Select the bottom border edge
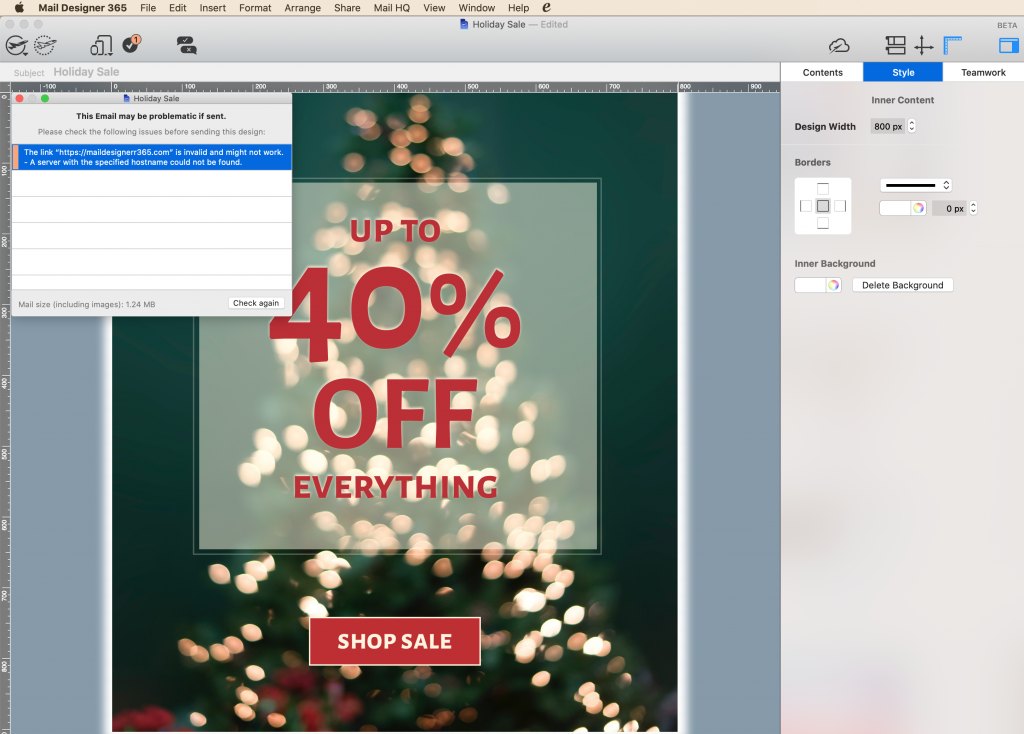This screenshot has height=734, width=1024. (x=823, y=223)
